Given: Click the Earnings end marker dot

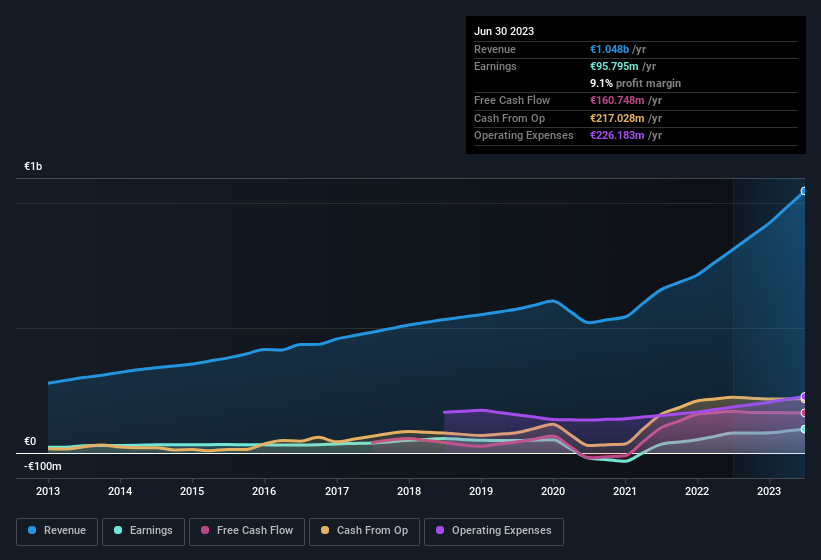Looking at the screenshot, I should 804,429.
